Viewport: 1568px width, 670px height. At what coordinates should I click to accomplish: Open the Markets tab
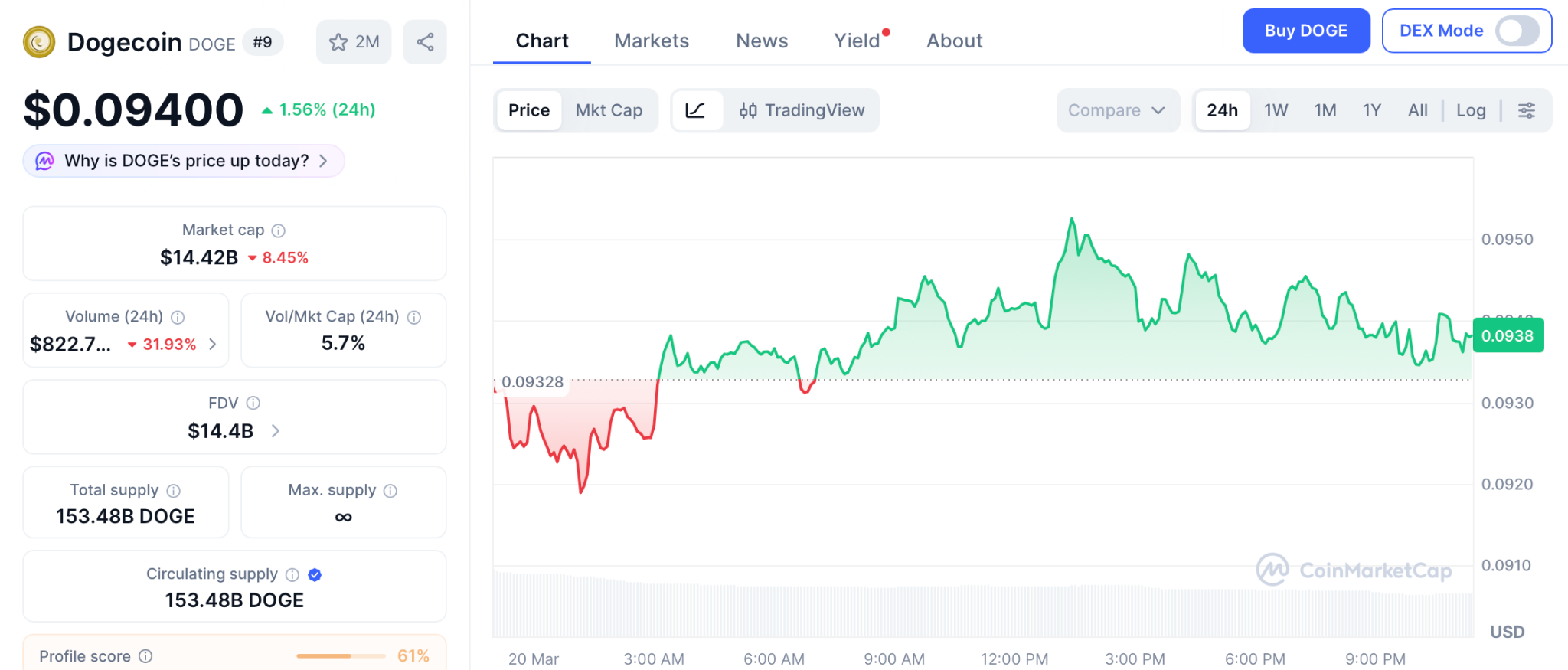(x=652, y=41)
